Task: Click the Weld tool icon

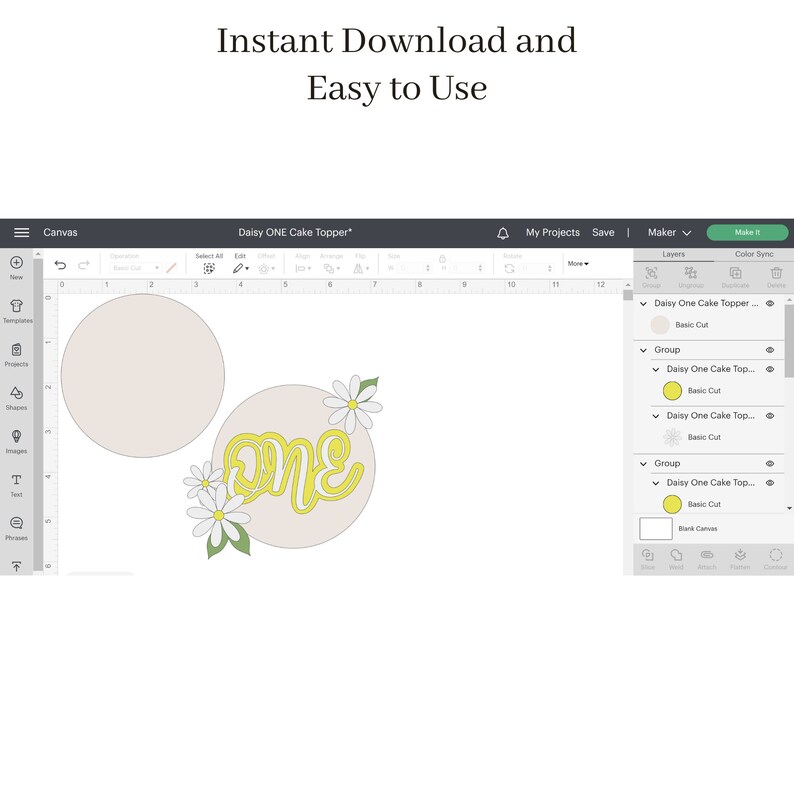Action: 676,555
